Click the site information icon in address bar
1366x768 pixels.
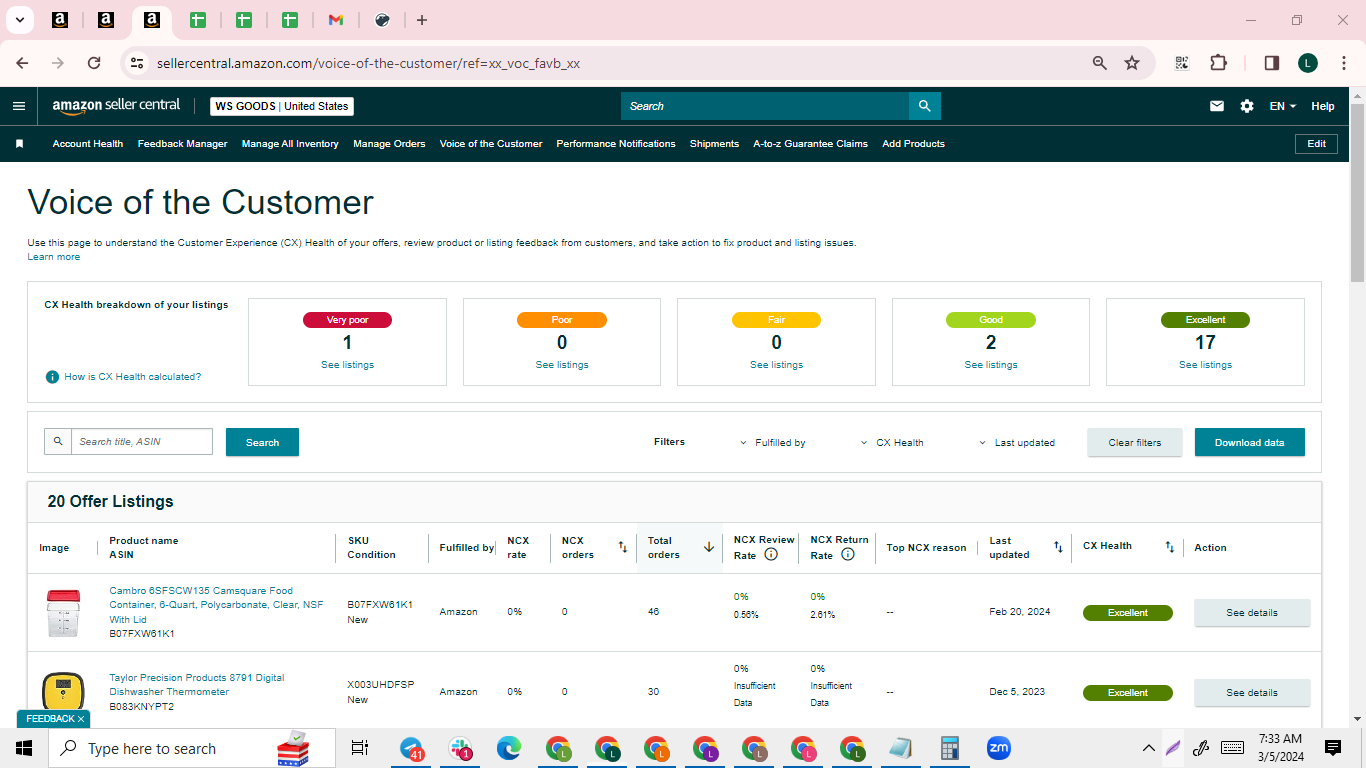click(x=137, y=63)
